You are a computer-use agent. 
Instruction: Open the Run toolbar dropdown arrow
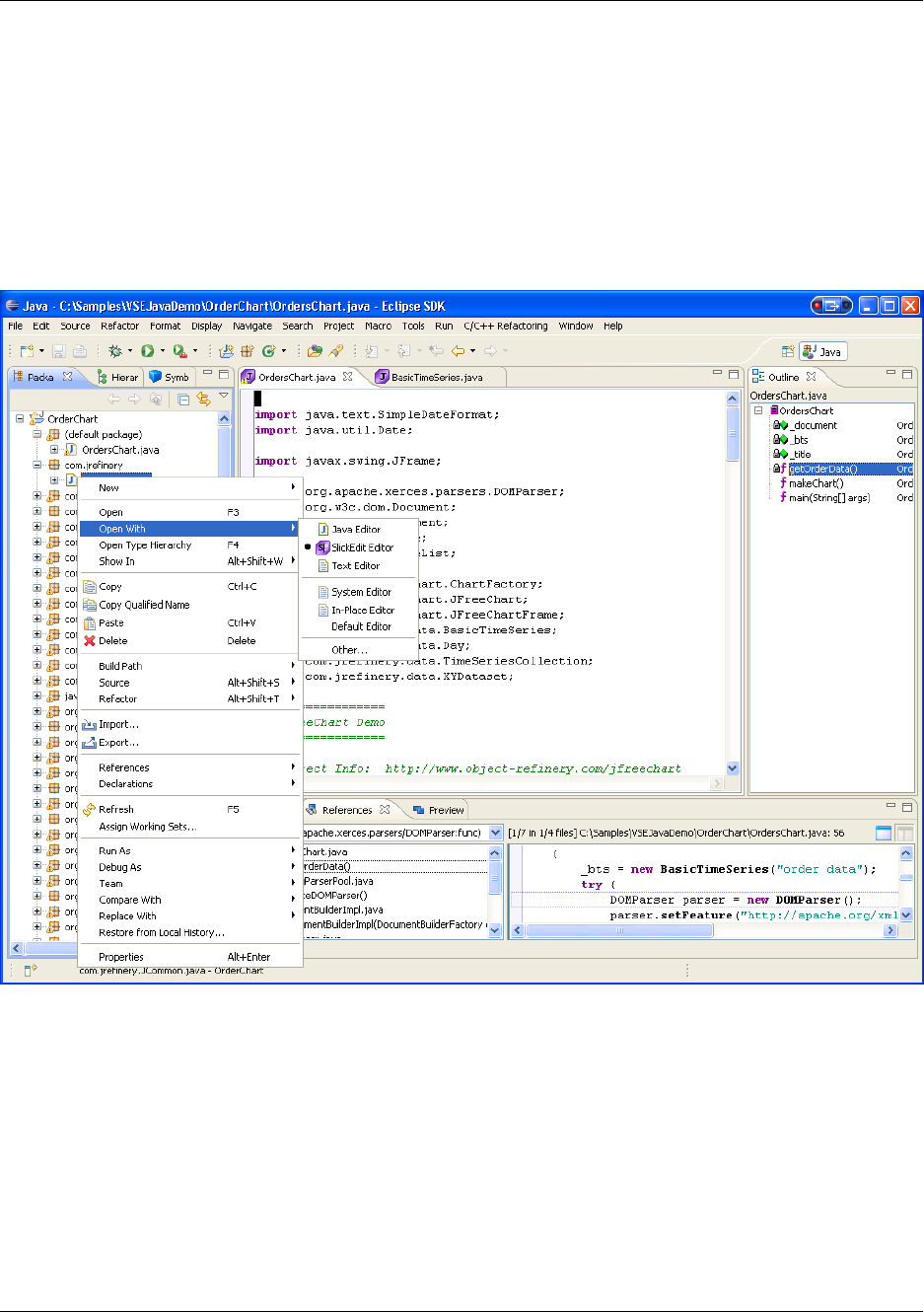coord(163,351)
